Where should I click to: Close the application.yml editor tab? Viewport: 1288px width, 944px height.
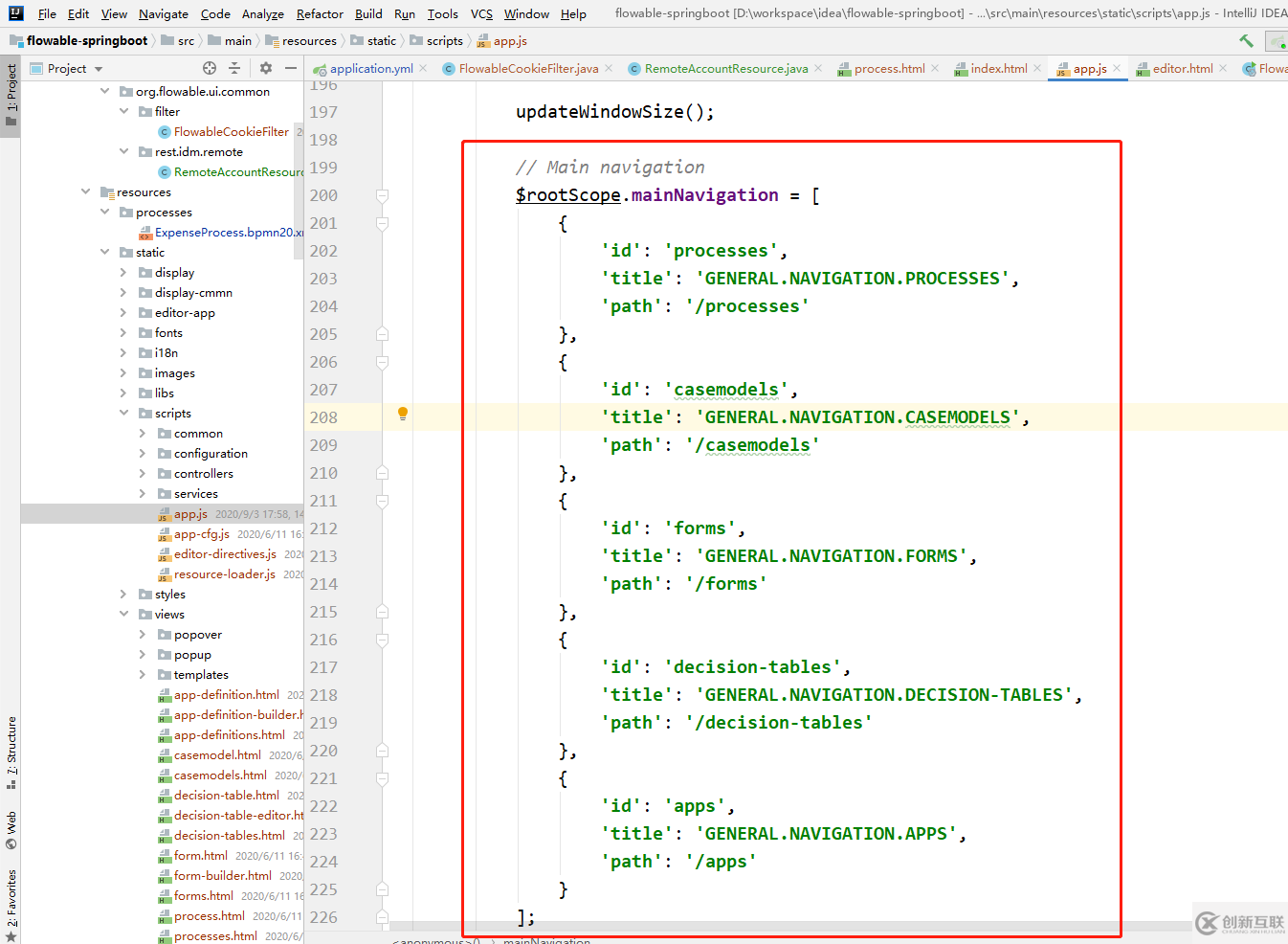pos(423,68)
